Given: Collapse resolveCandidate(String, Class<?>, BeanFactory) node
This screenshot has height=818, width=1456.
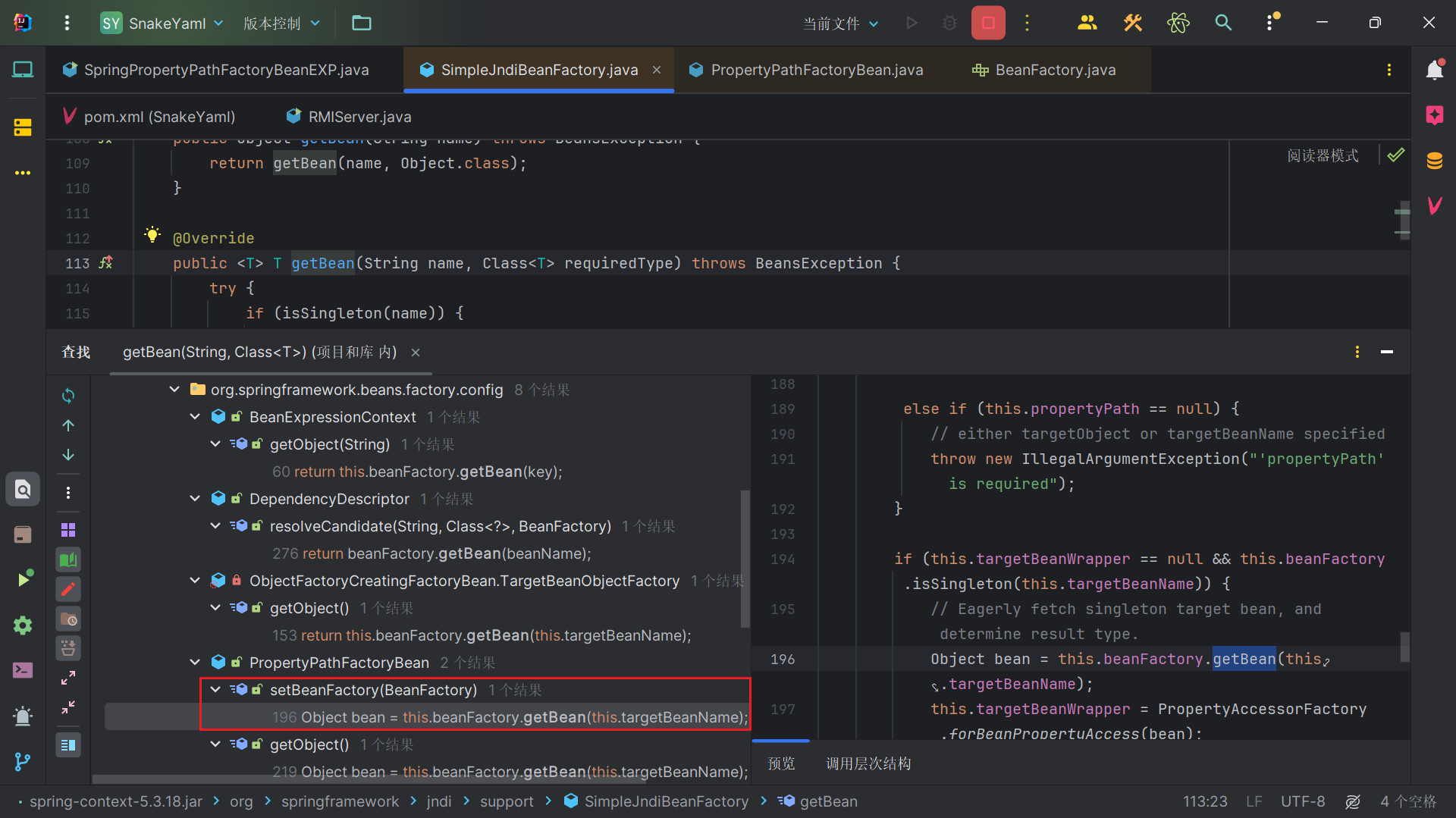Looking at the screenshot, I should tap(215, 526).
